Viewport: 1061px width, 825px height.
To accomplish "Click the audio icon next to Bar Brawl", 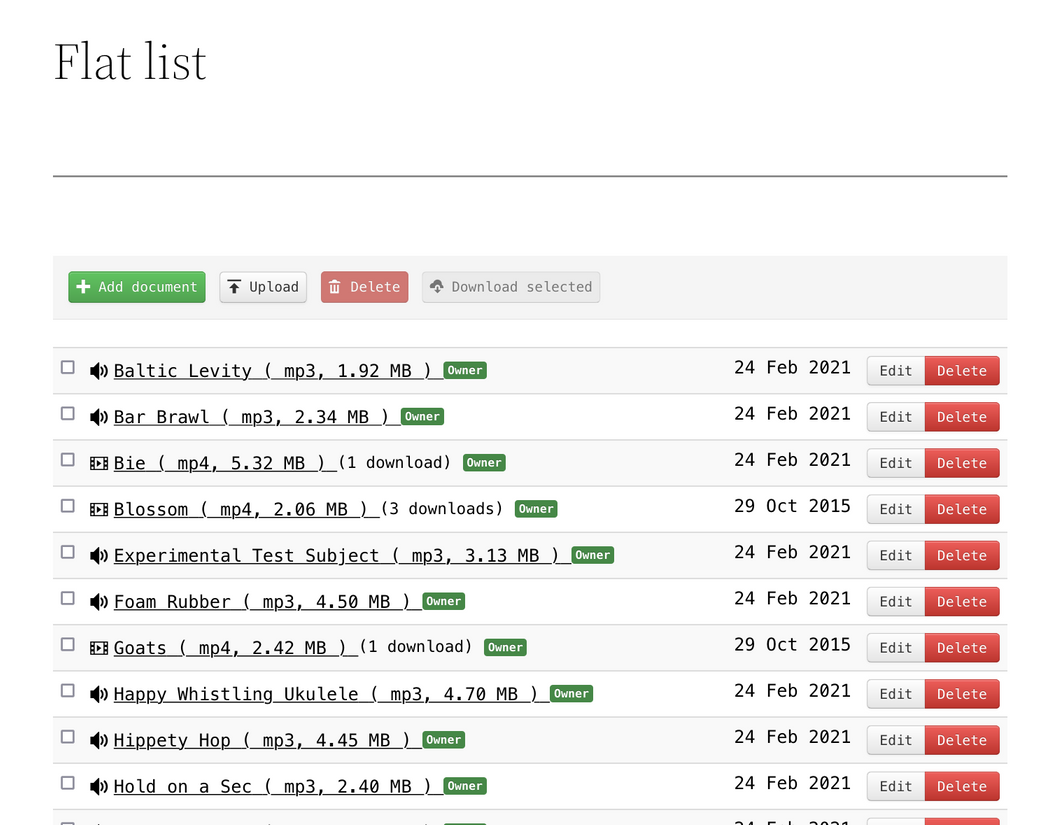I will (99, 416).
